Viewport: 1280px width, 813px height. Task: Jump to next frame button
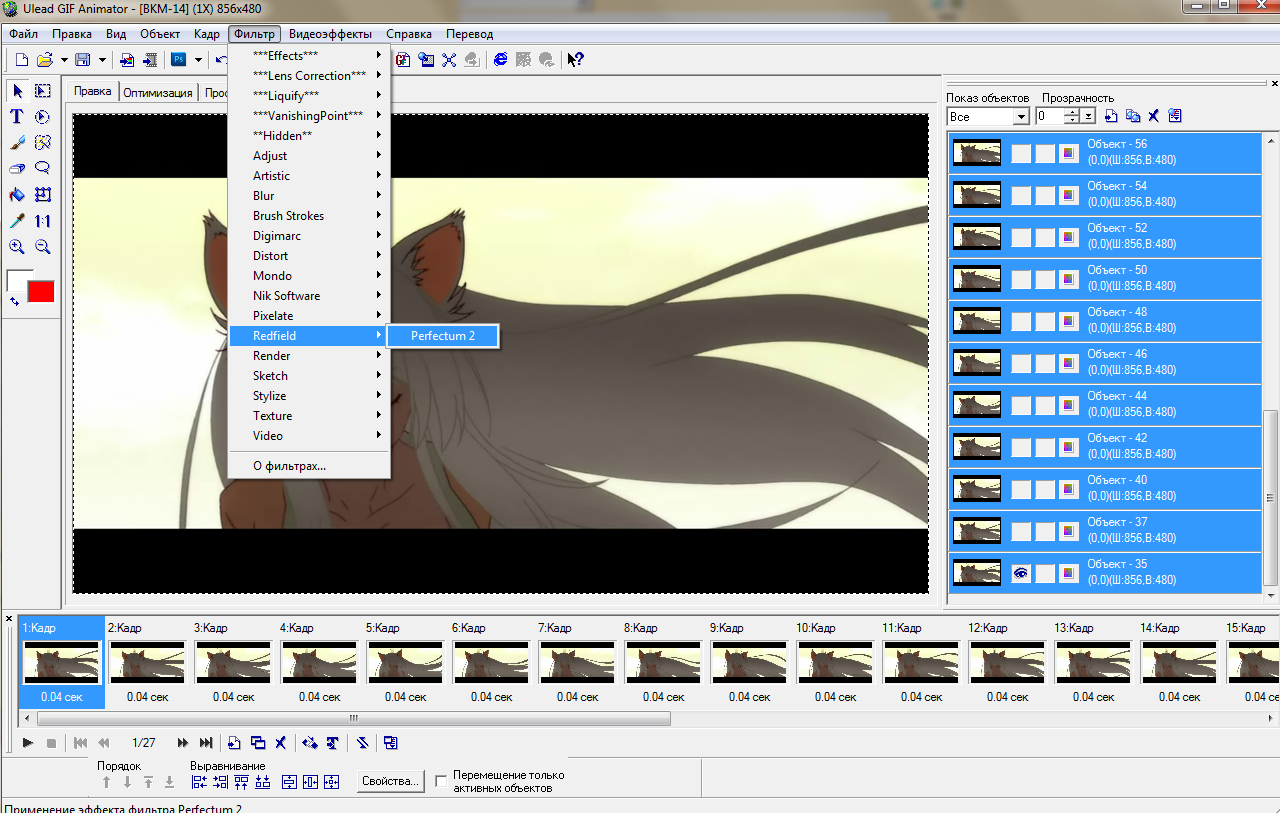[183, 743]
